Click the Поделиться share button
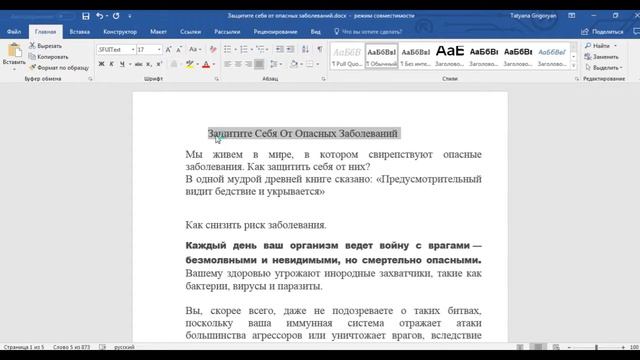This screenshot has height=360, width=640. pos(602,31)
